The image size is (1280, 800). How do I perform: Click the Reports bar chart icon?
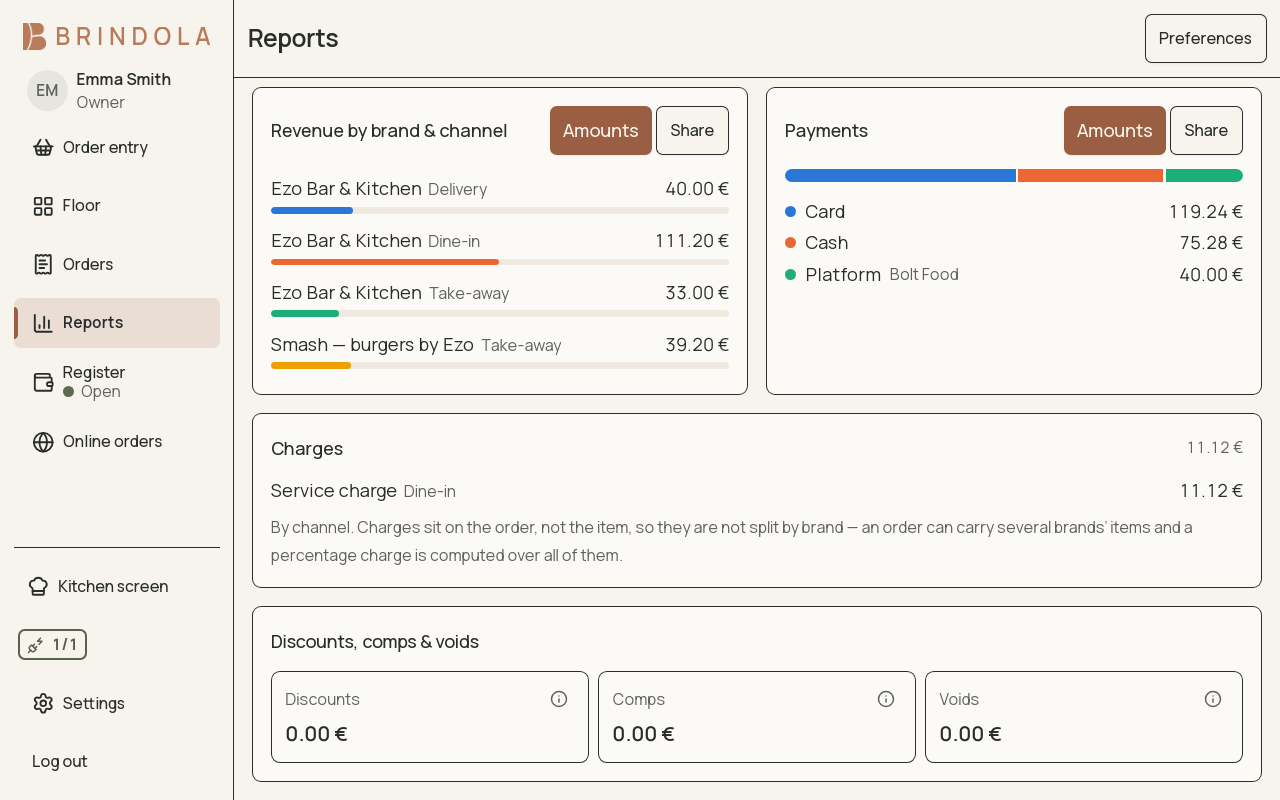43,323
